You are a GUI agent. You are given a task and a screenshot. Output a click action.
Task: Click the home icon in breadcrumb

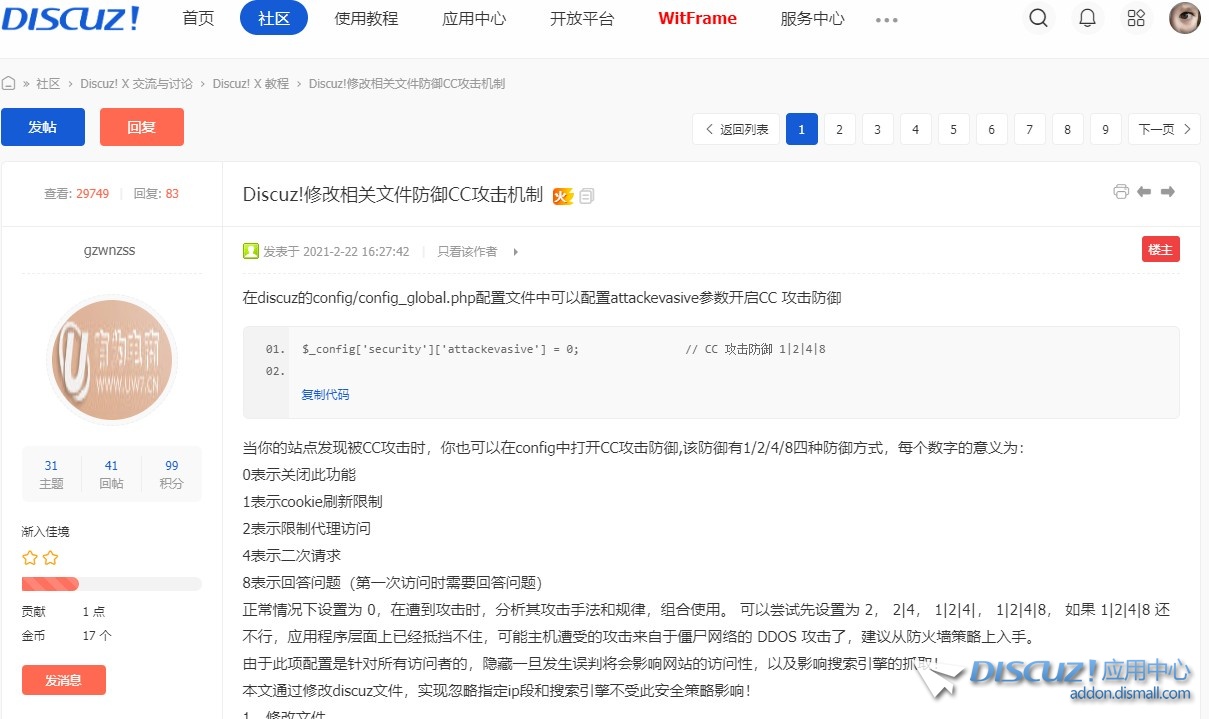click(x=9, y=84)
